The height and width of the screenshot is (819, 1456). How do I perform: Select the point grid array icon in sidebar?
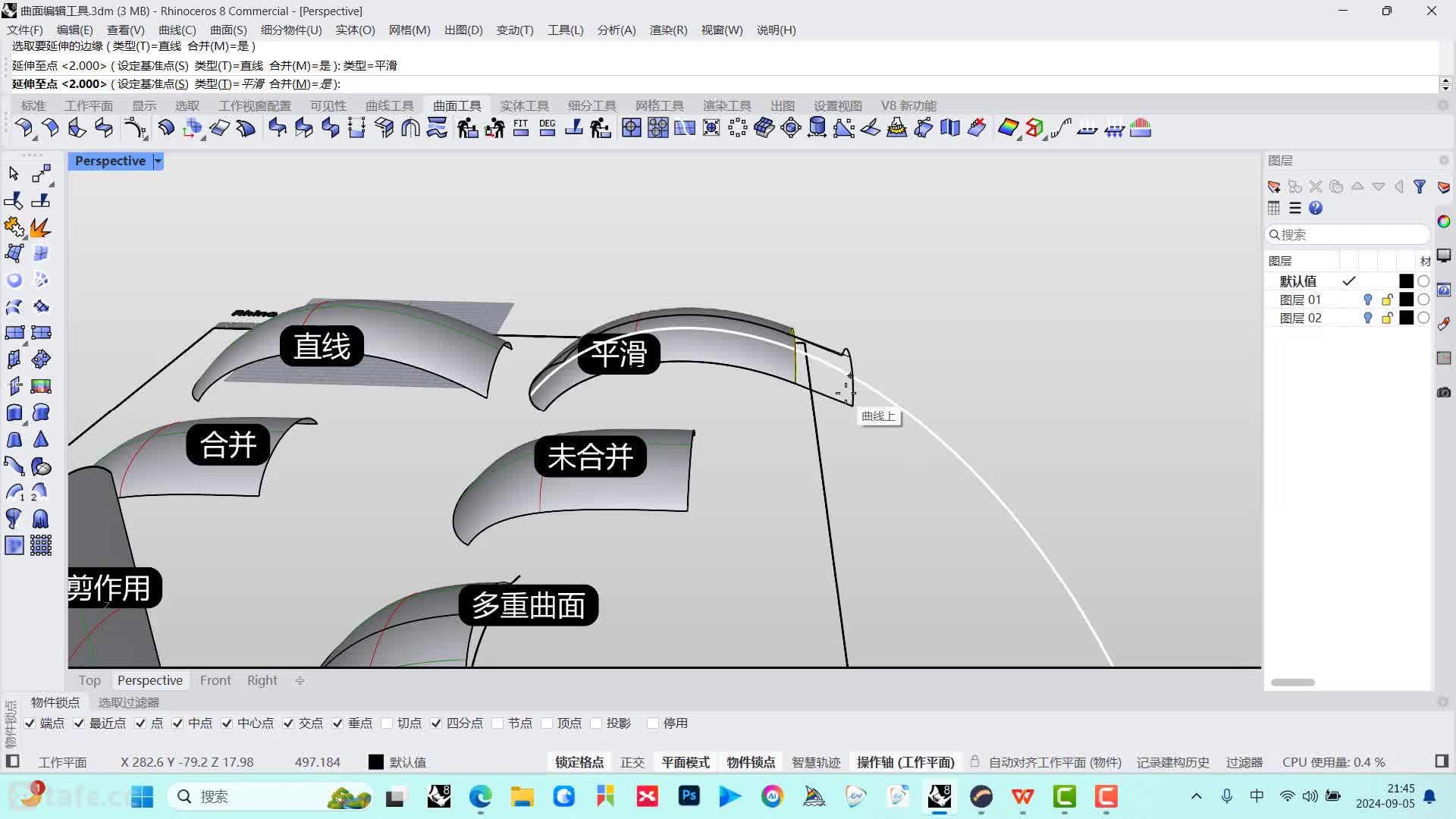click(41, 545)
